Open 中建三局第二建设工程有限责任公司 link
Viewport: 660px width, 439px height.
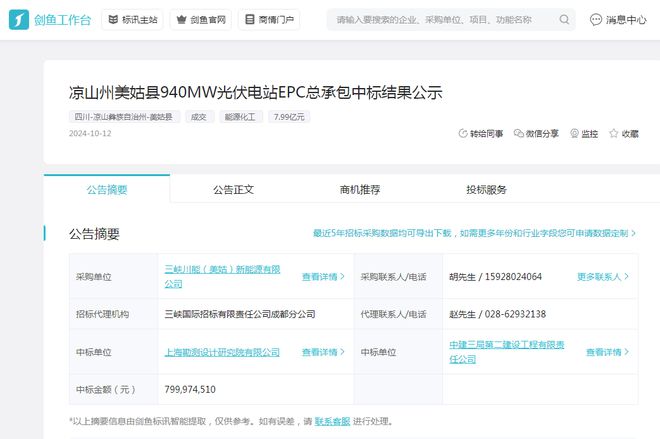(x=507, y=352)
